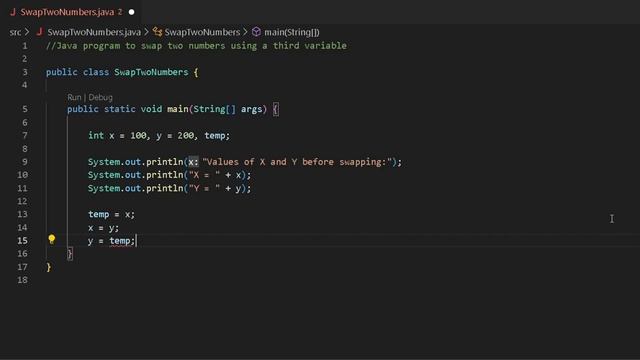Expand the chevron after src breadcrumb

tap(27, 32)
